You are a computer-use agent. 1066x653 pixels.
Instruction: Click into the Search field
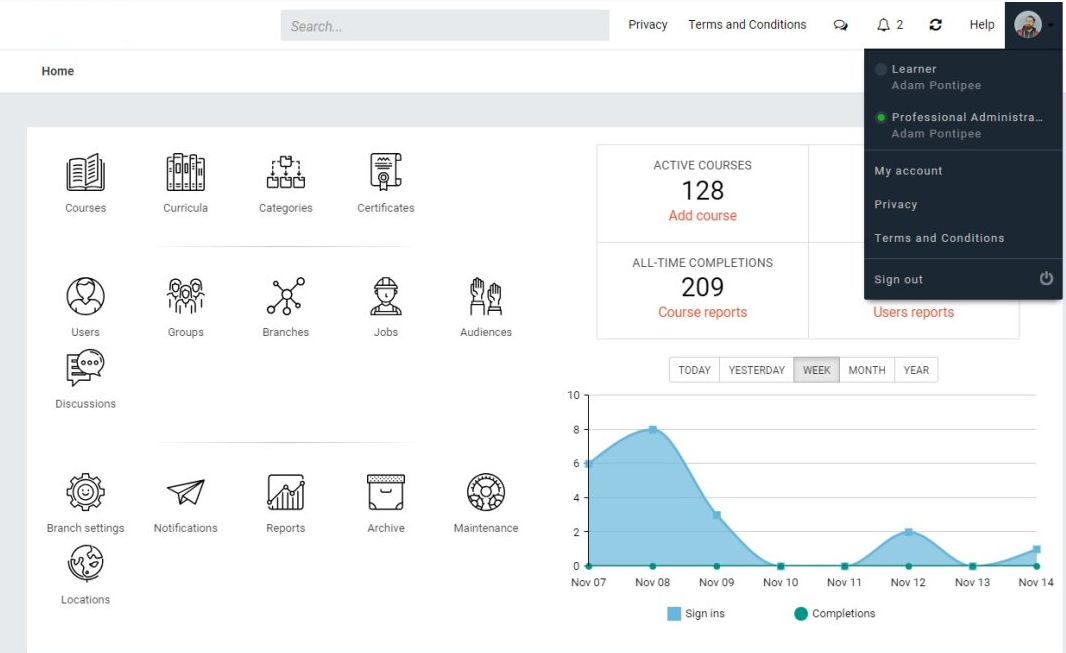click(445, 26)
